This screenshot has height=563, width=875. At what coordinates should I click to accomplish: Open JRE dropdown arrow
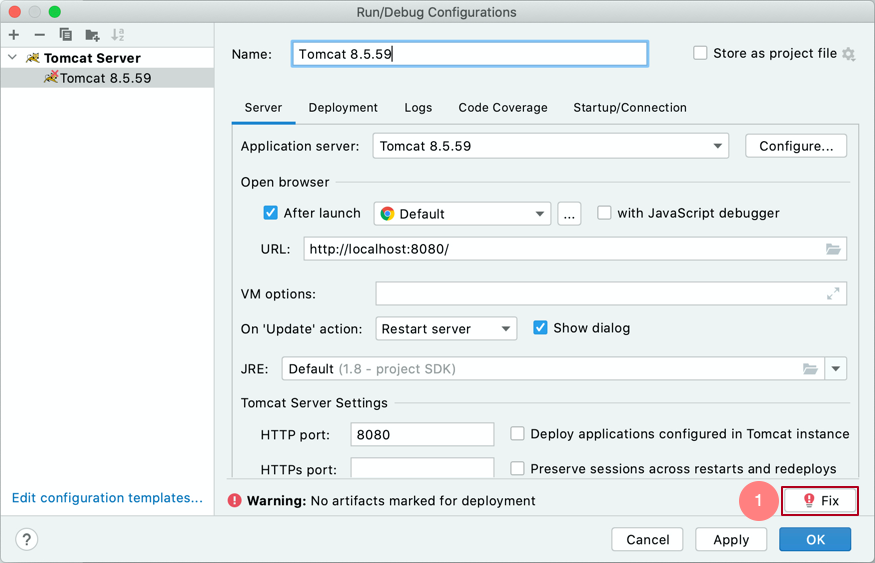click(x=836, y=369)
